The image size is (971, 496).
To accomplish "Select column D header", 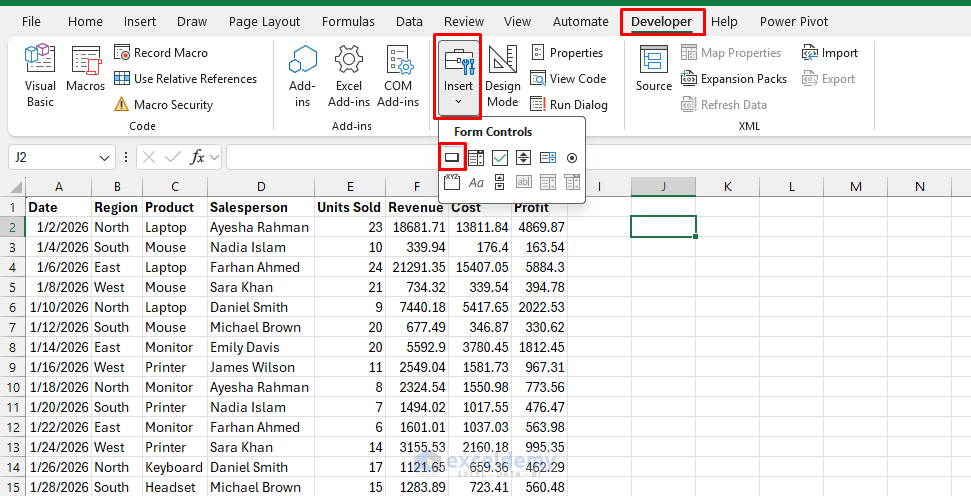I will pos(261,186).
